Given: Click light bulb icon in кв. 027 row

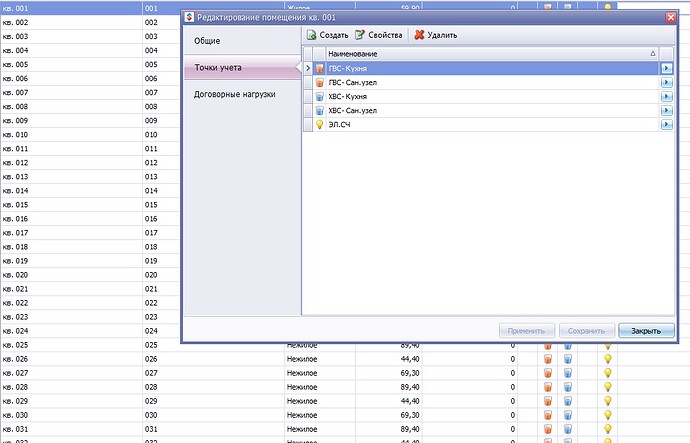Looking at the screenshot, I should (608, 373).
